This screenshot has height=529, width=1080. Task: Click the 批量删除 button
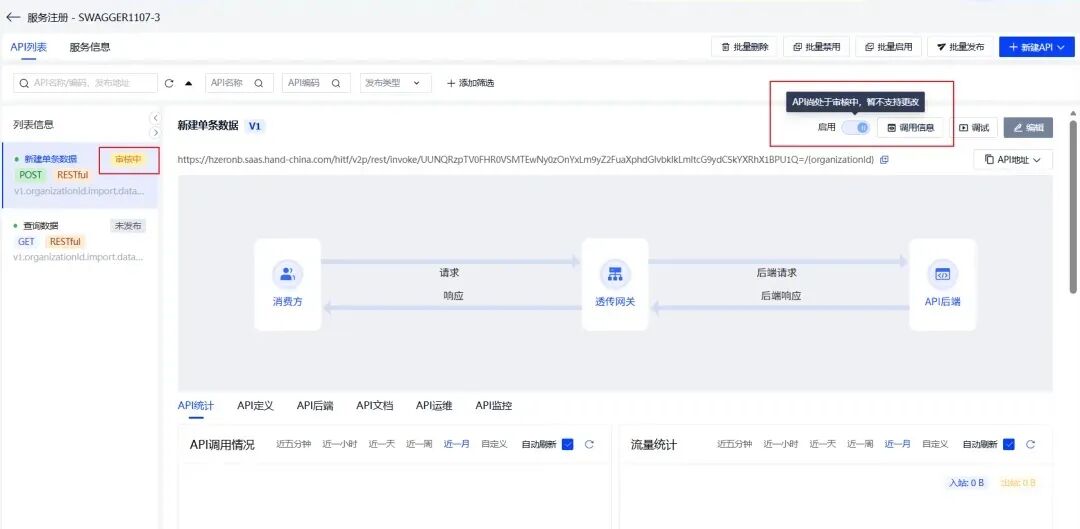click(744, 47)
